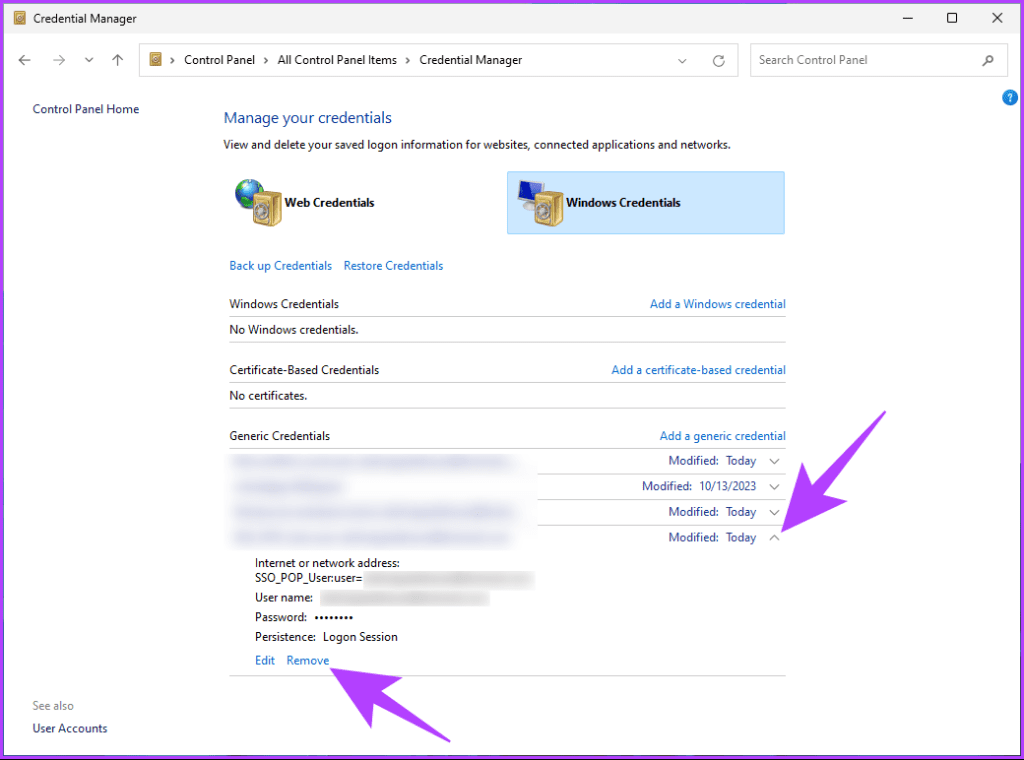Remove the expanded credential
Viewport: 1024px width, 760px height.
[x=308, y=660]
